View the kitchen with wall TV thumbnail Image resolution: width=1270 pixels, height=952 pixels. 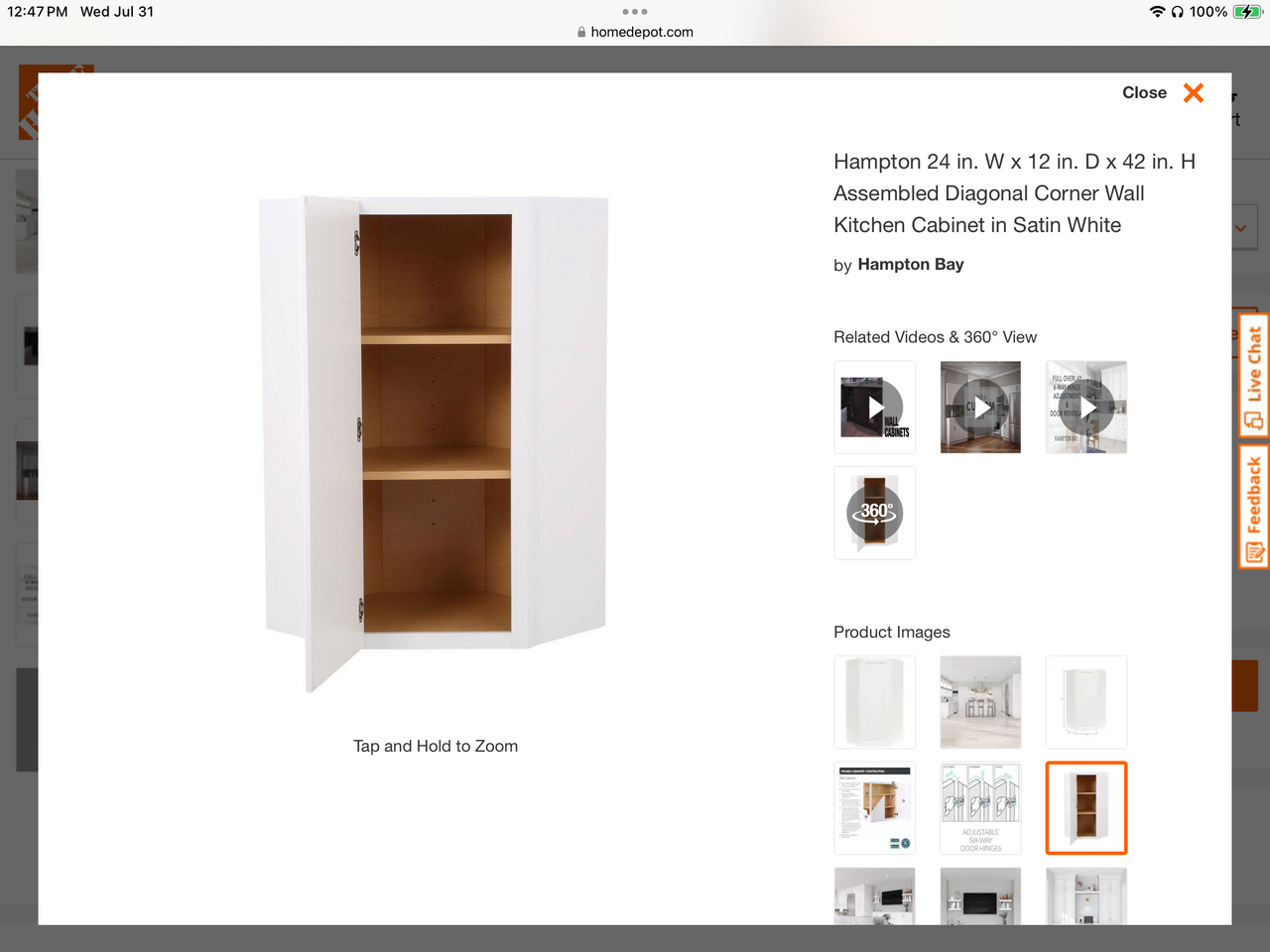(874, 896)
